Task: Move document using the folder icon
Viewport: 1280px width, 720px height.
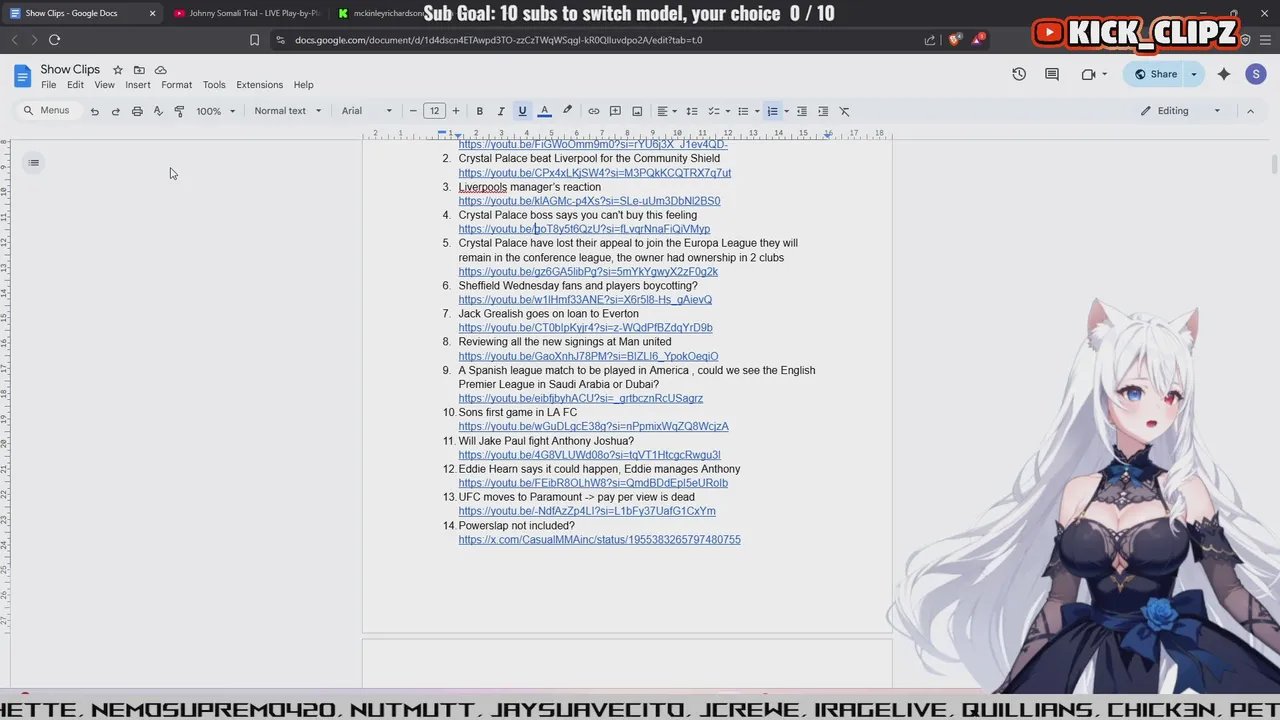Action: pyautogui.click(x=139, y=70)
